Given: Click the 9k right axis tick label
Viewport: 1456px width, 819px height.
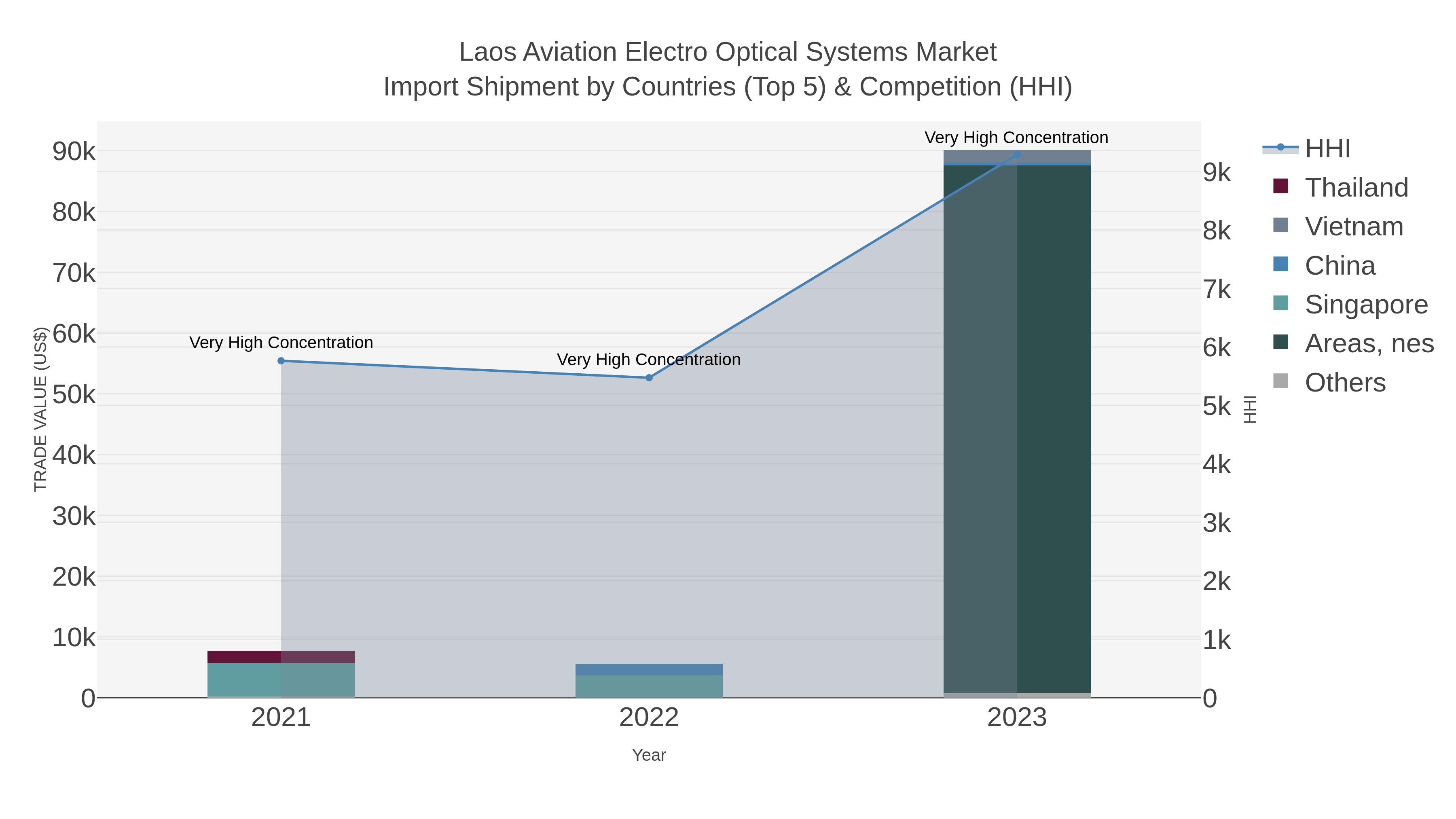Looking at the screenshot, I should pos(1217,172).
